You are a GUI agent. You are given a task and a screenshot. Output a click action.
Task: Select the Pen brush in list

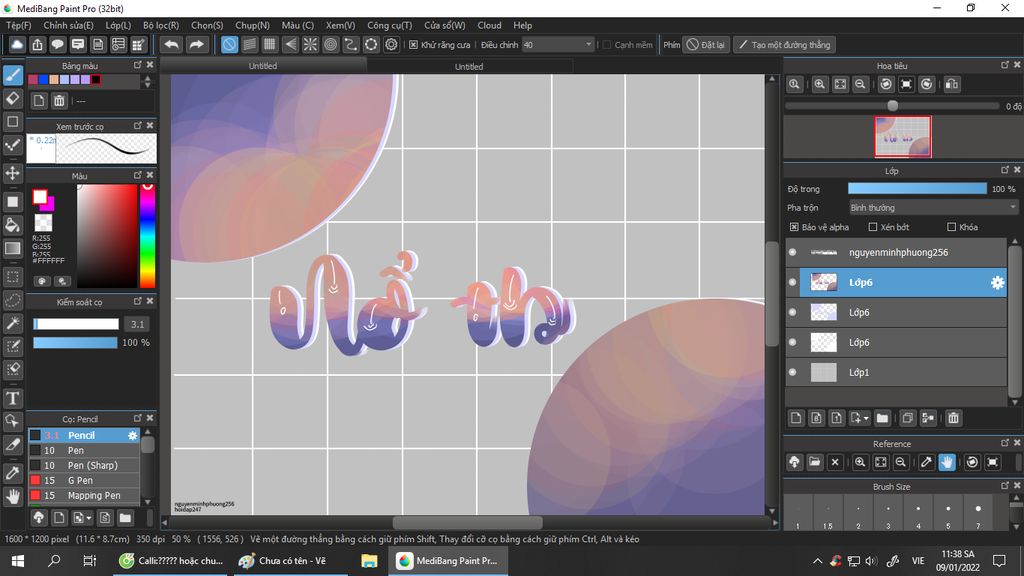pos(84,450)
